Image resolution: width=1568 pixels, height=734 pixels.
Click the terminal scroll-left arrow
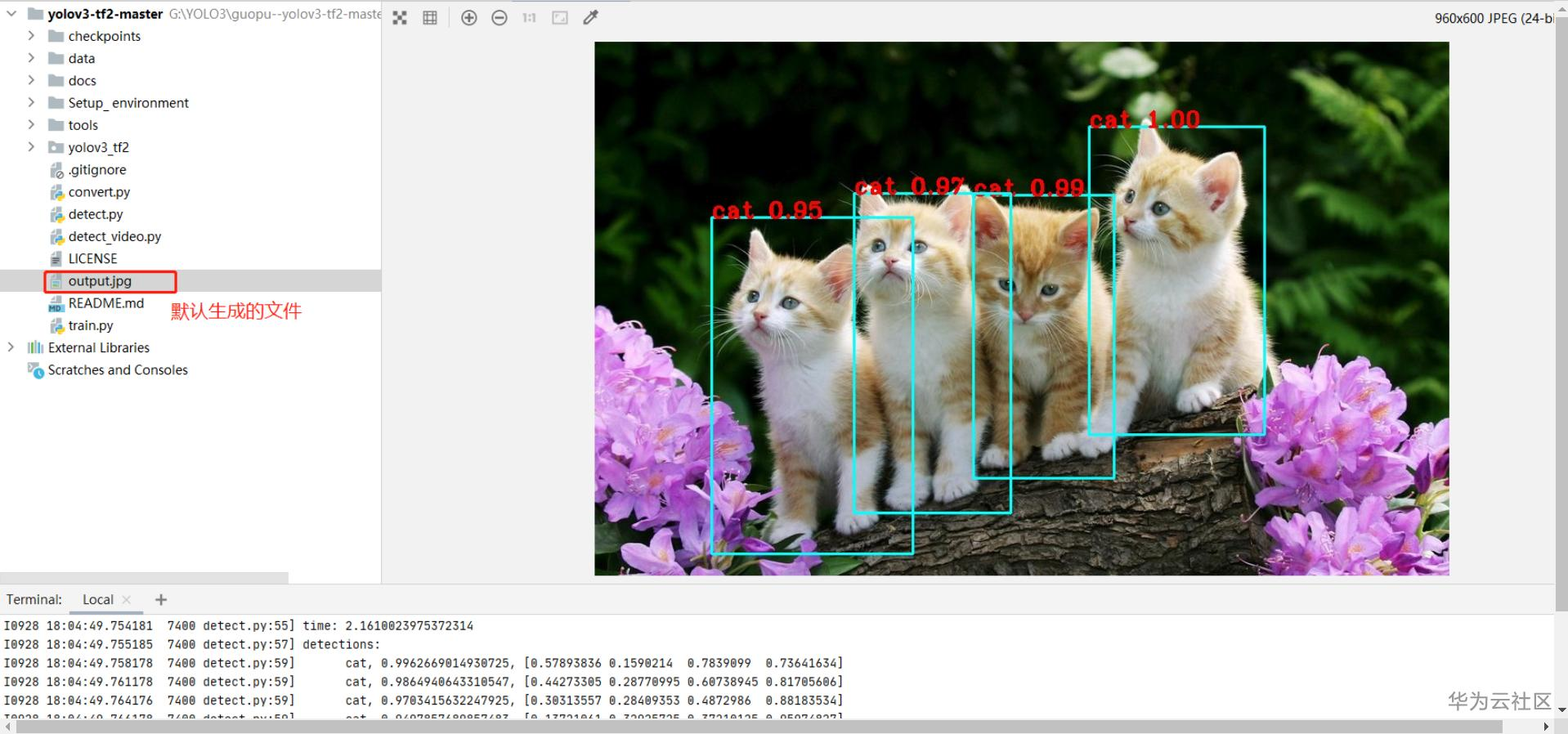[x=7, y=727]
